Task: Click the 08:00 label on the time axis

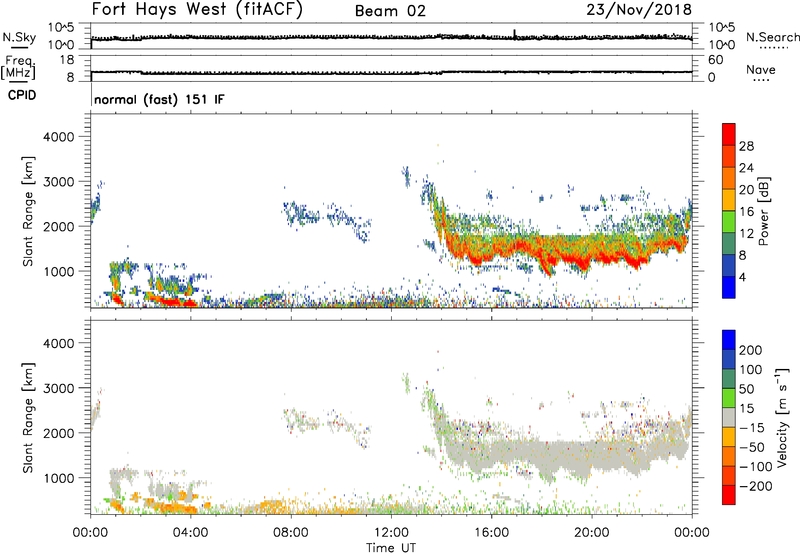Action: click(x=291, y=533)
